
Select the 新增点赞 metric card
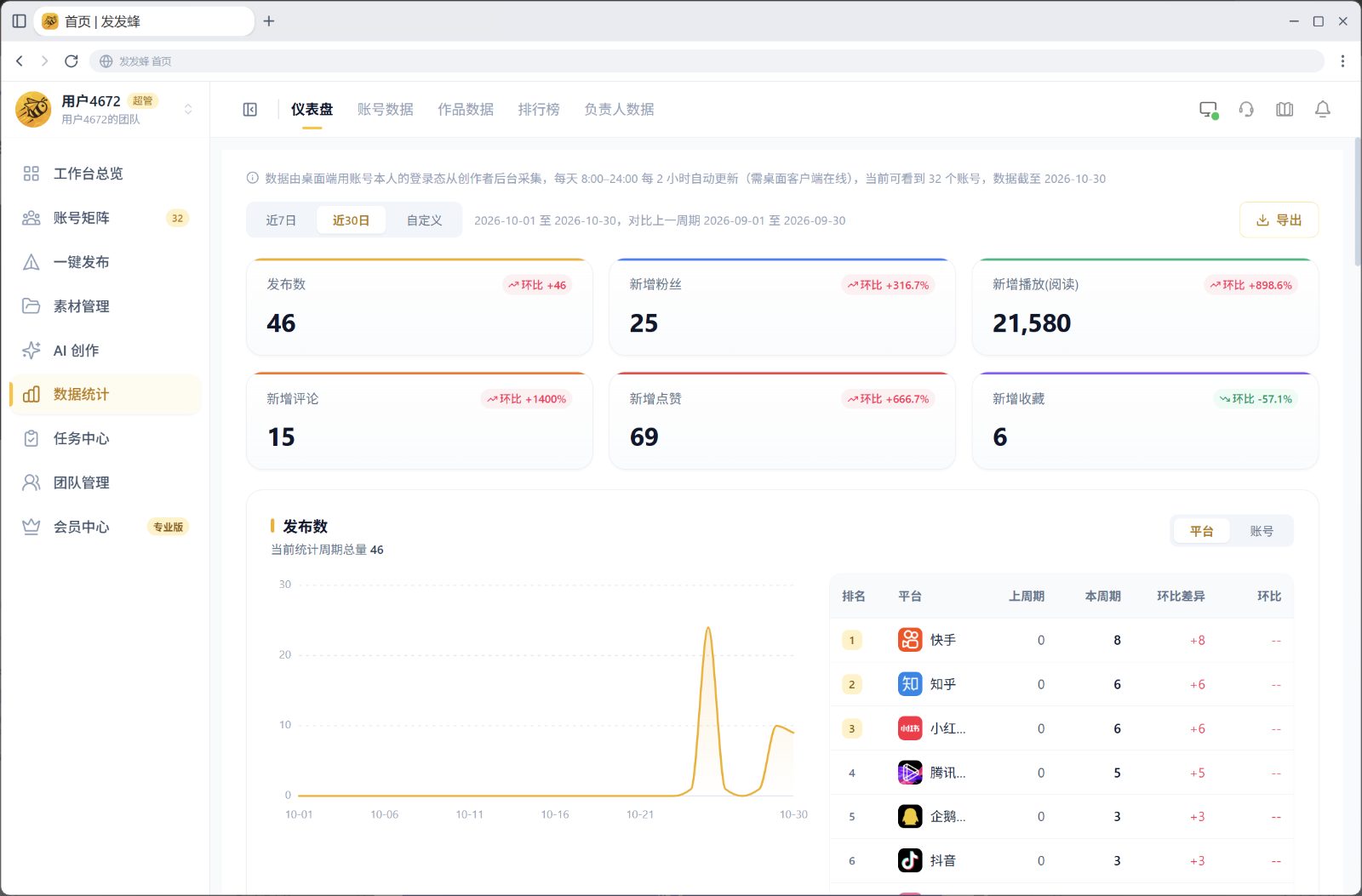(x=782, y=421)
